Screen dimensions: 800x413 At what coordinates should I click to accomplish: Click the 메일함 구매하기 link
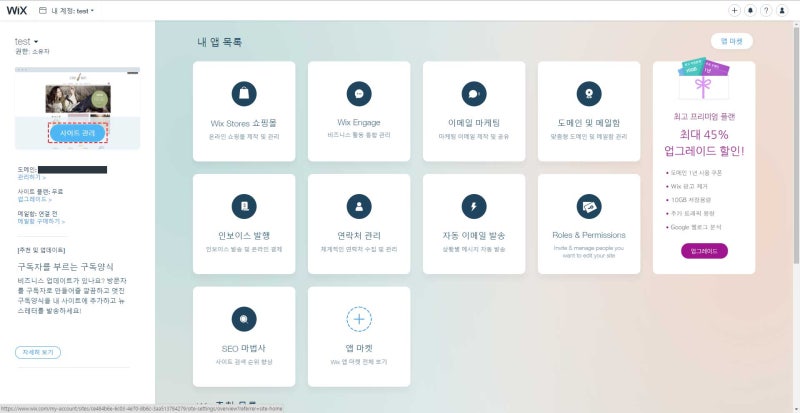coord(41,222)
